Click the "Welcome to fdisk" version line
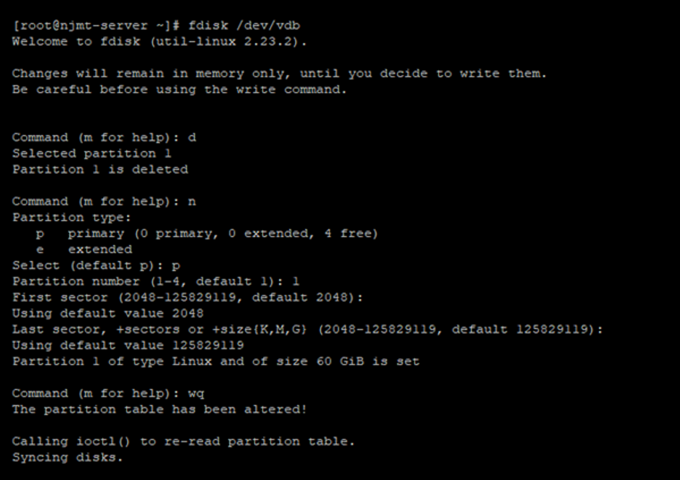This screenshot has width=680, height=480. click(x=160, y=41)
